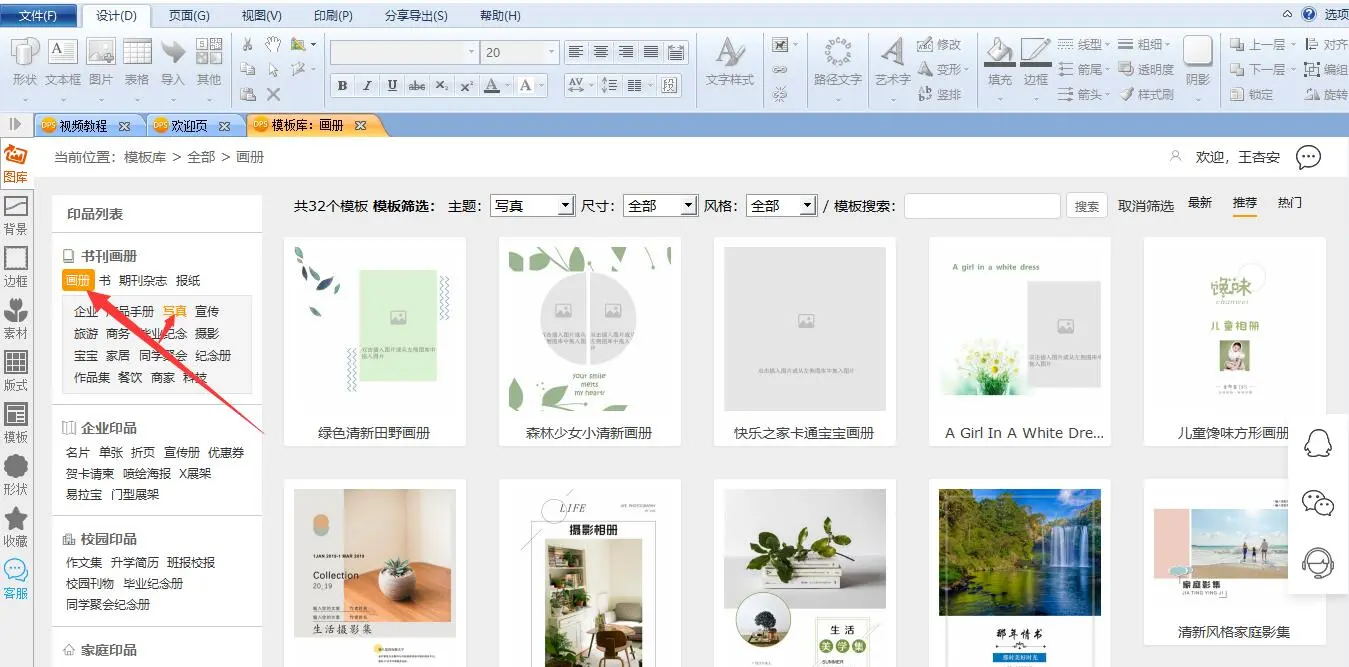Open the 边框 border panel in sidebar
The width and height of the screenshot is (1349, 667).
click(16, 267)
